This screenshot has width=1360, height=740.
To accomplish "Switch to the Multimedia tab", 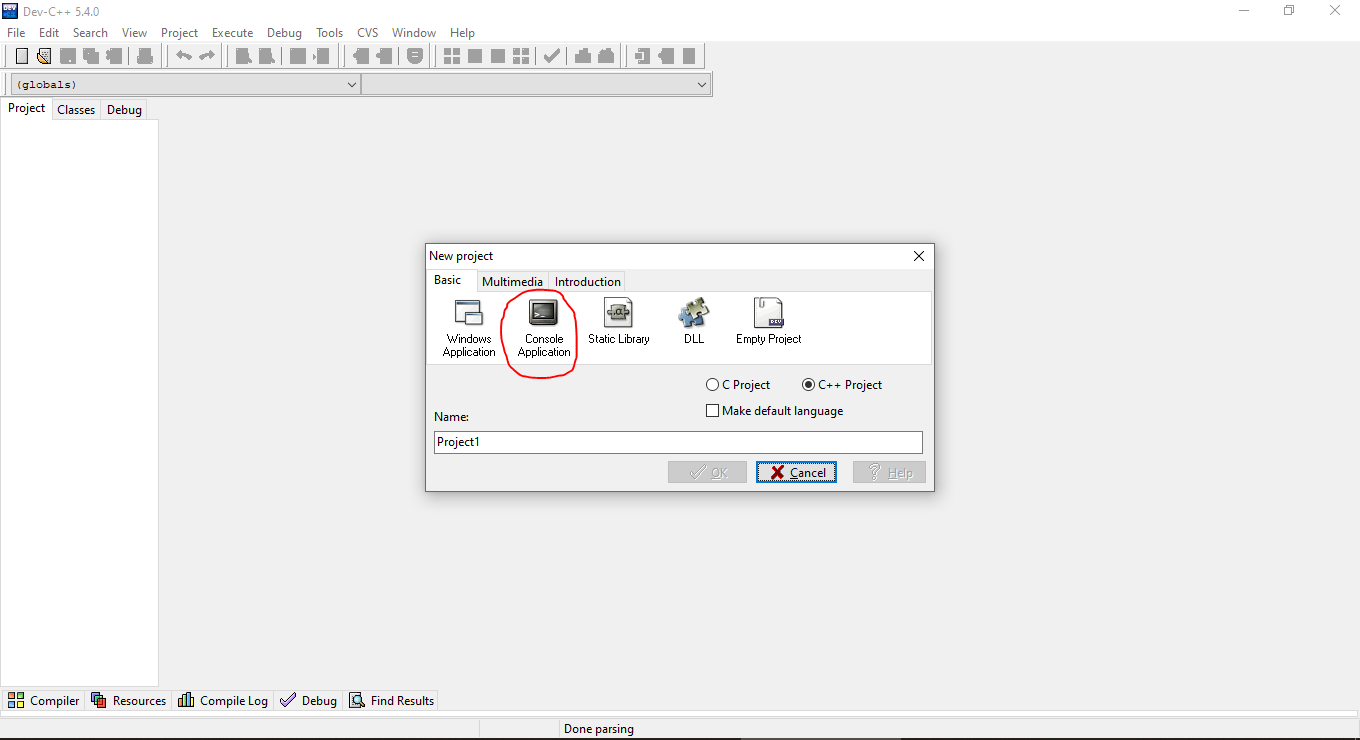I will 513,282.
